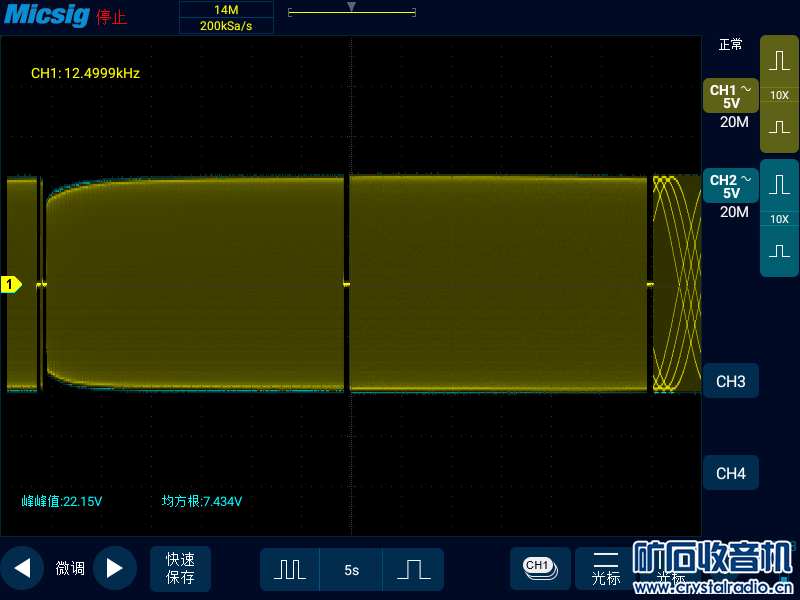Narrow the timebase using the double-pulse icon
The width and height of the screenshot is (800, 600).
(290, 569)
